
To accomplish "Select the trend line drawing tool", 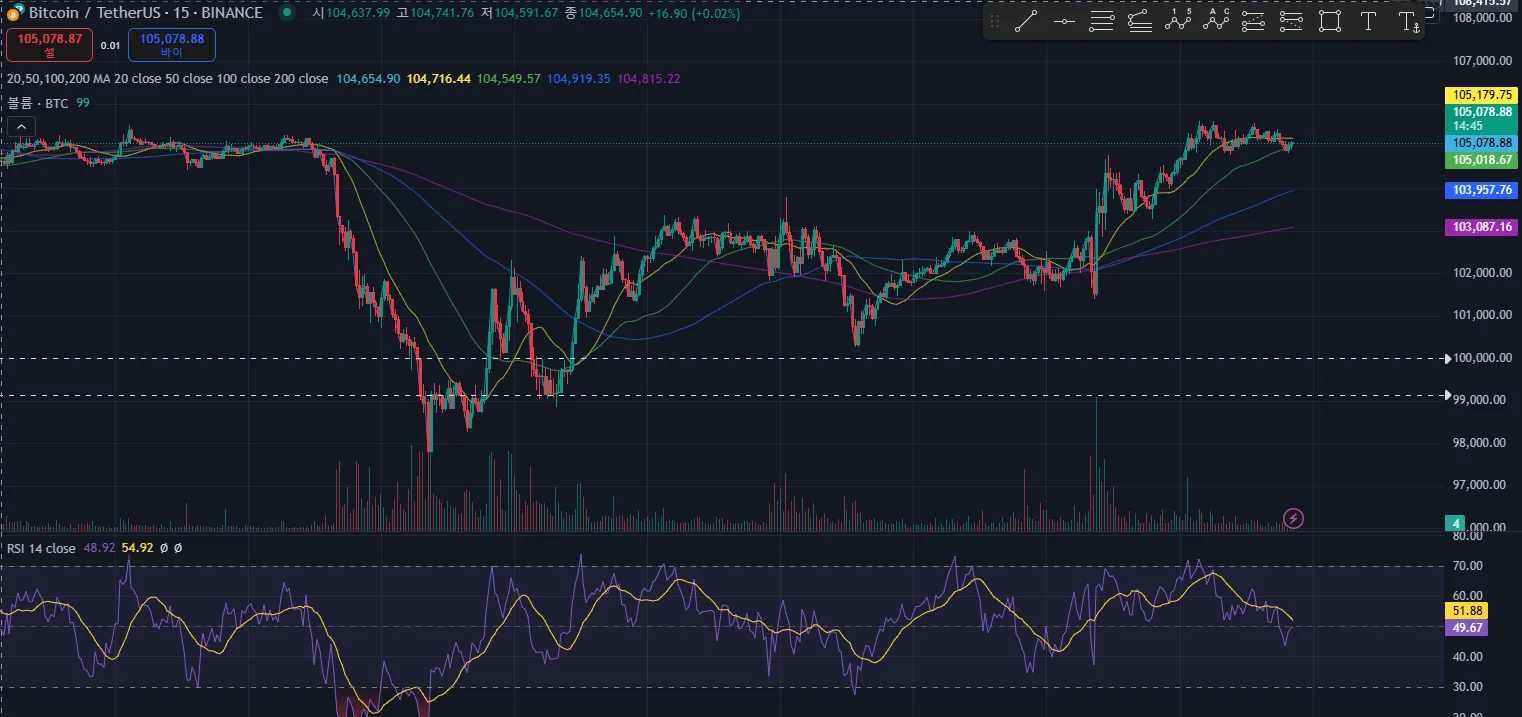I will 1025,22.
